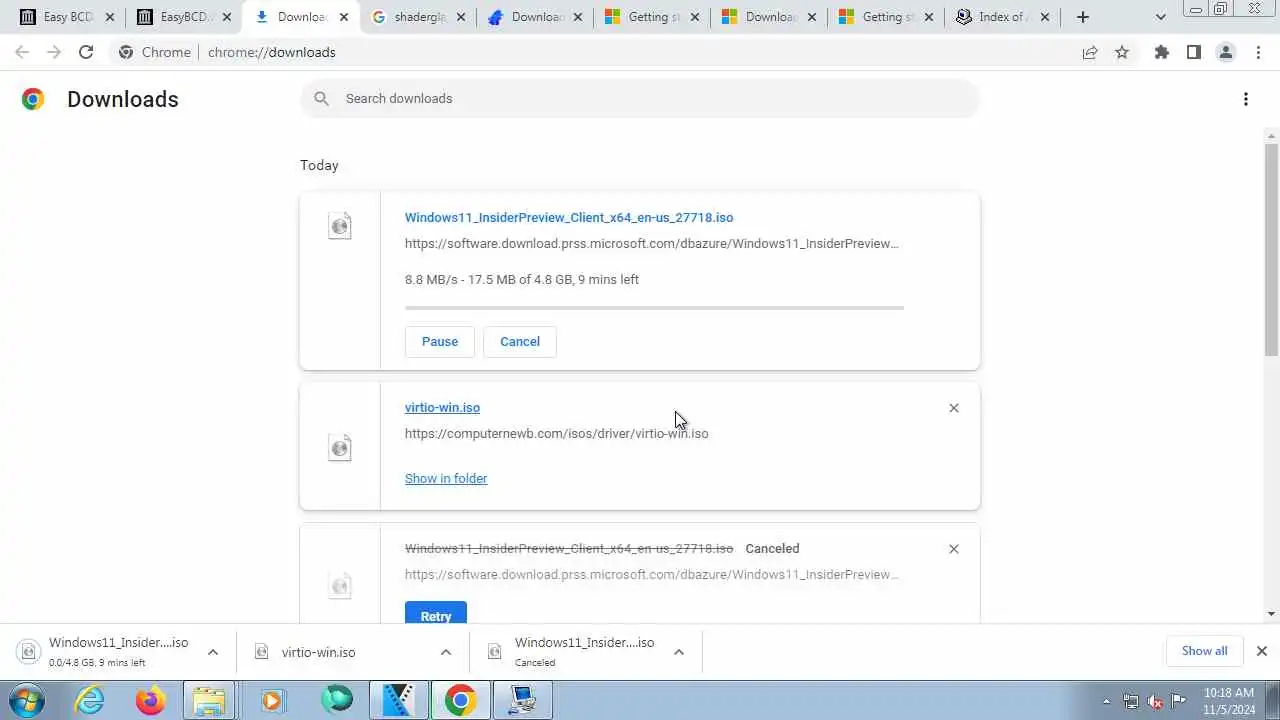Click the muted volume tray icon
Image resolution: width=1280 pixels, height=720 pixels.
coord(1155,701)
